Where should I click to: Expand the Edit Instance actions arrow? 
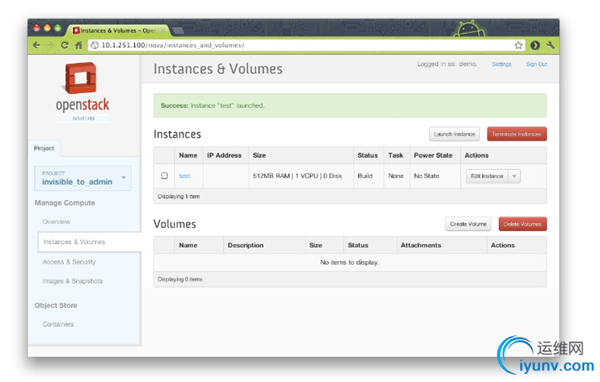(x=514, y=176)
